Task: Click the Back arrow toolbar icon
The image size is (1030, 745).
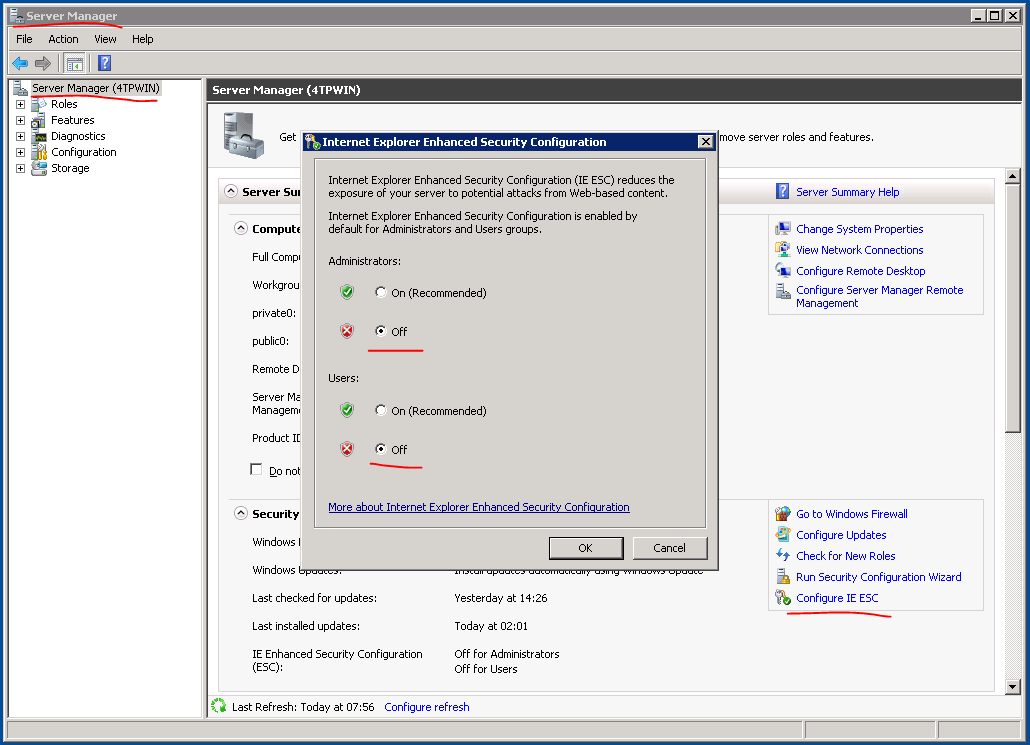Action: [20, 63]
